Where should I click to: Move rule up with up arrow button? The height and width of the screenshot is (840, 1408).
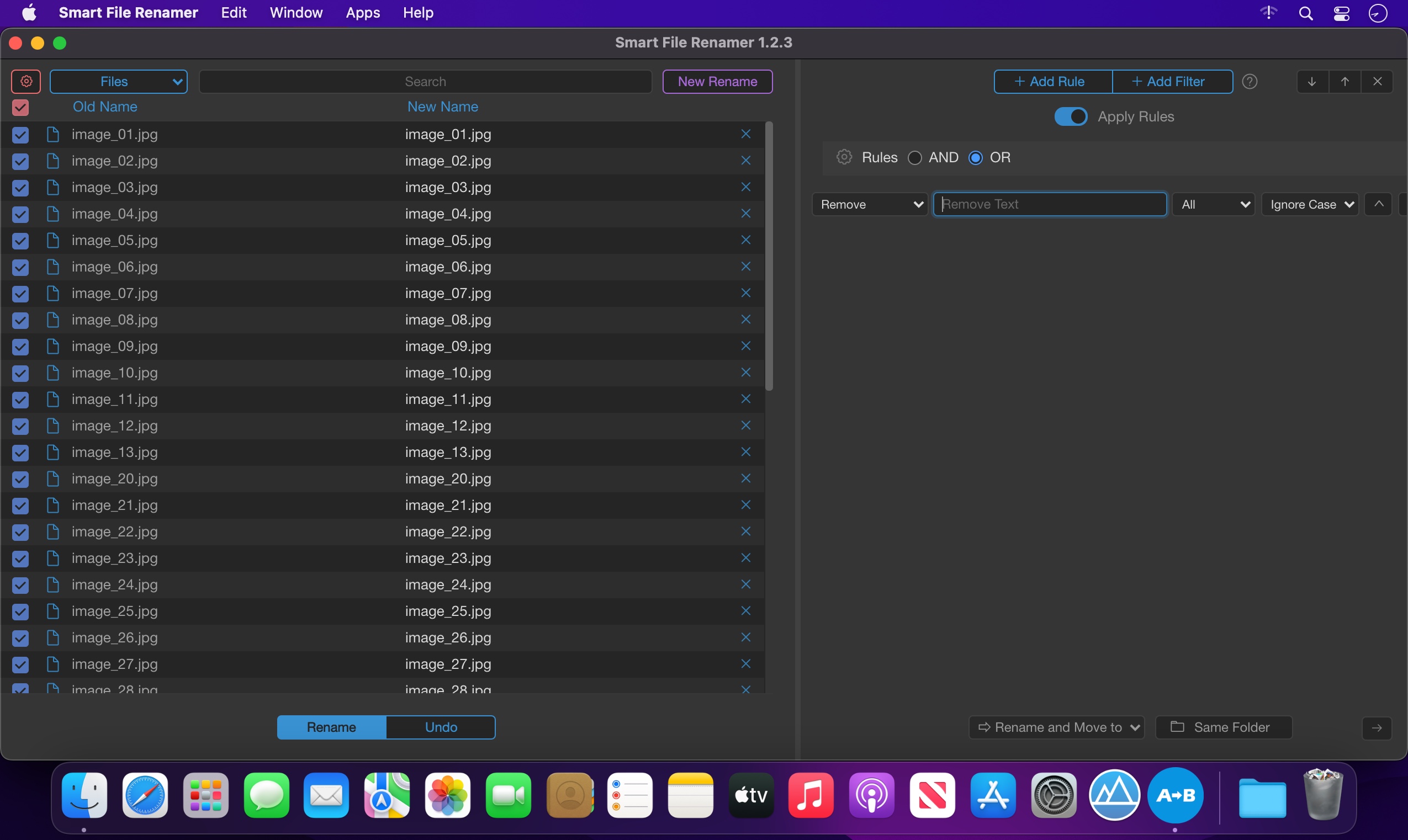coord(1345,82)
